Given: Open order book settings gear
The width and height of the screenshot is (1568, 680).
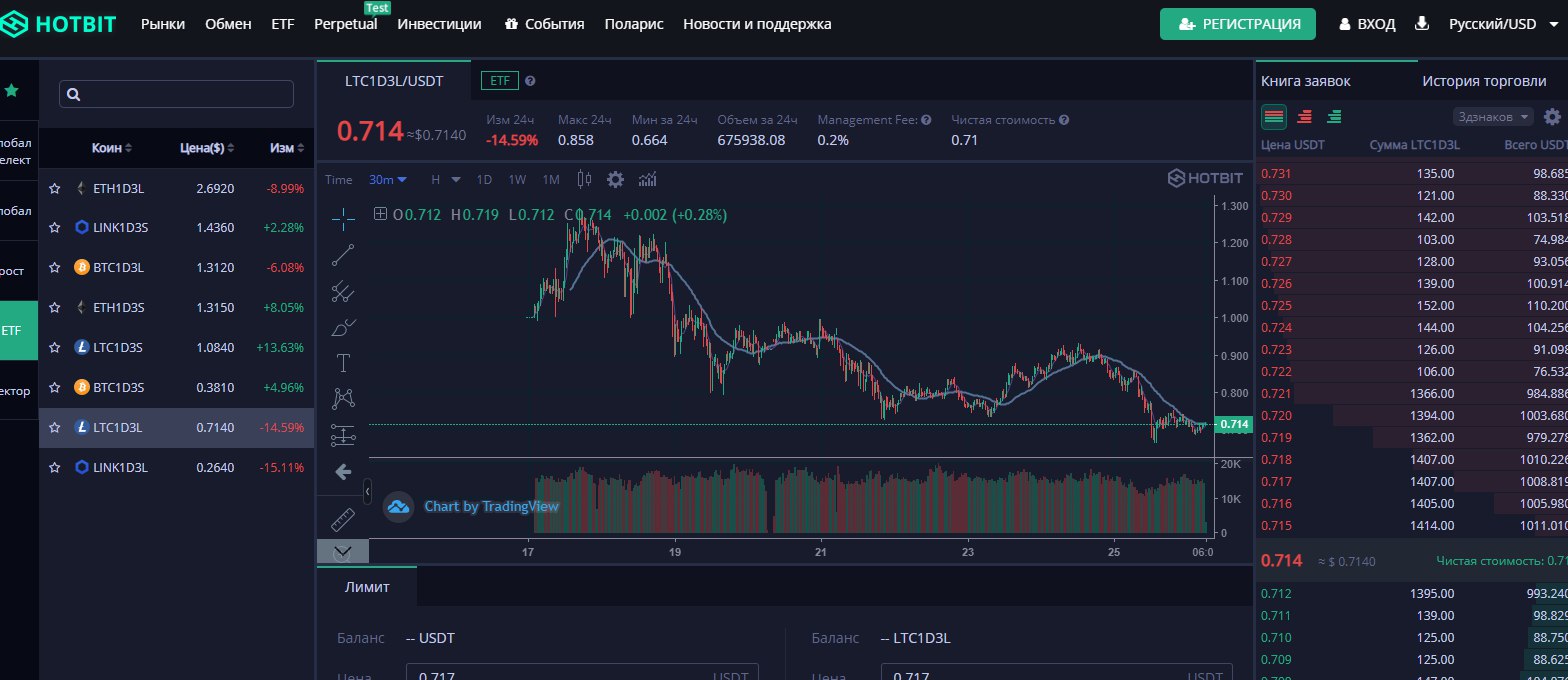Looking at the screenshot, I should (1552, 117).
